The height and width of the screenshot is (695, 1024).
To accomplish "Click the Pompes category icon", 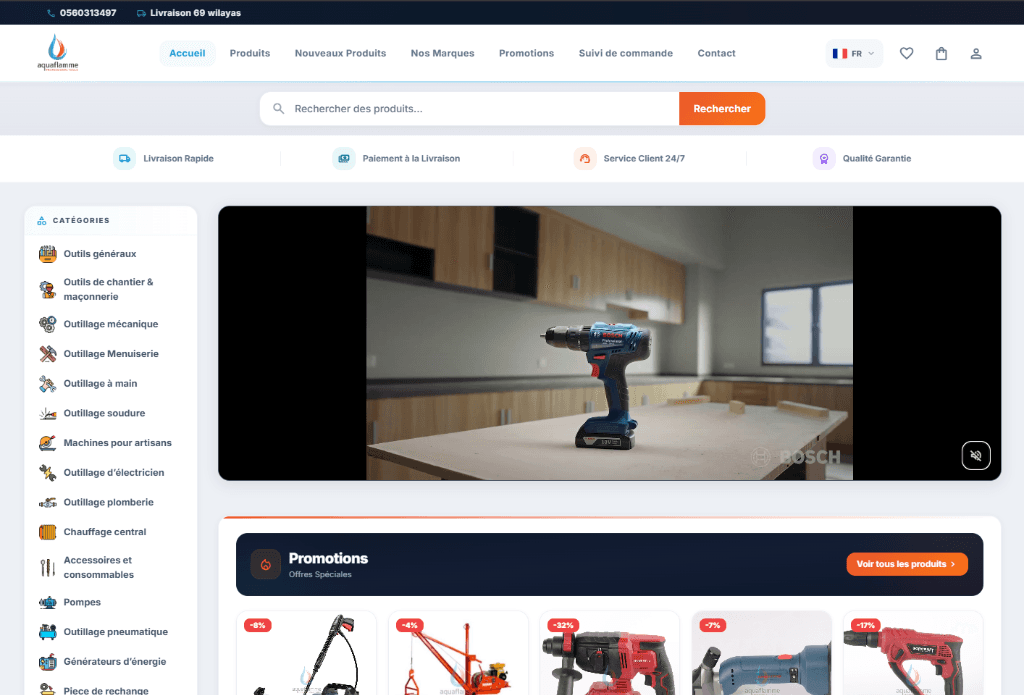I will point(48,602).
